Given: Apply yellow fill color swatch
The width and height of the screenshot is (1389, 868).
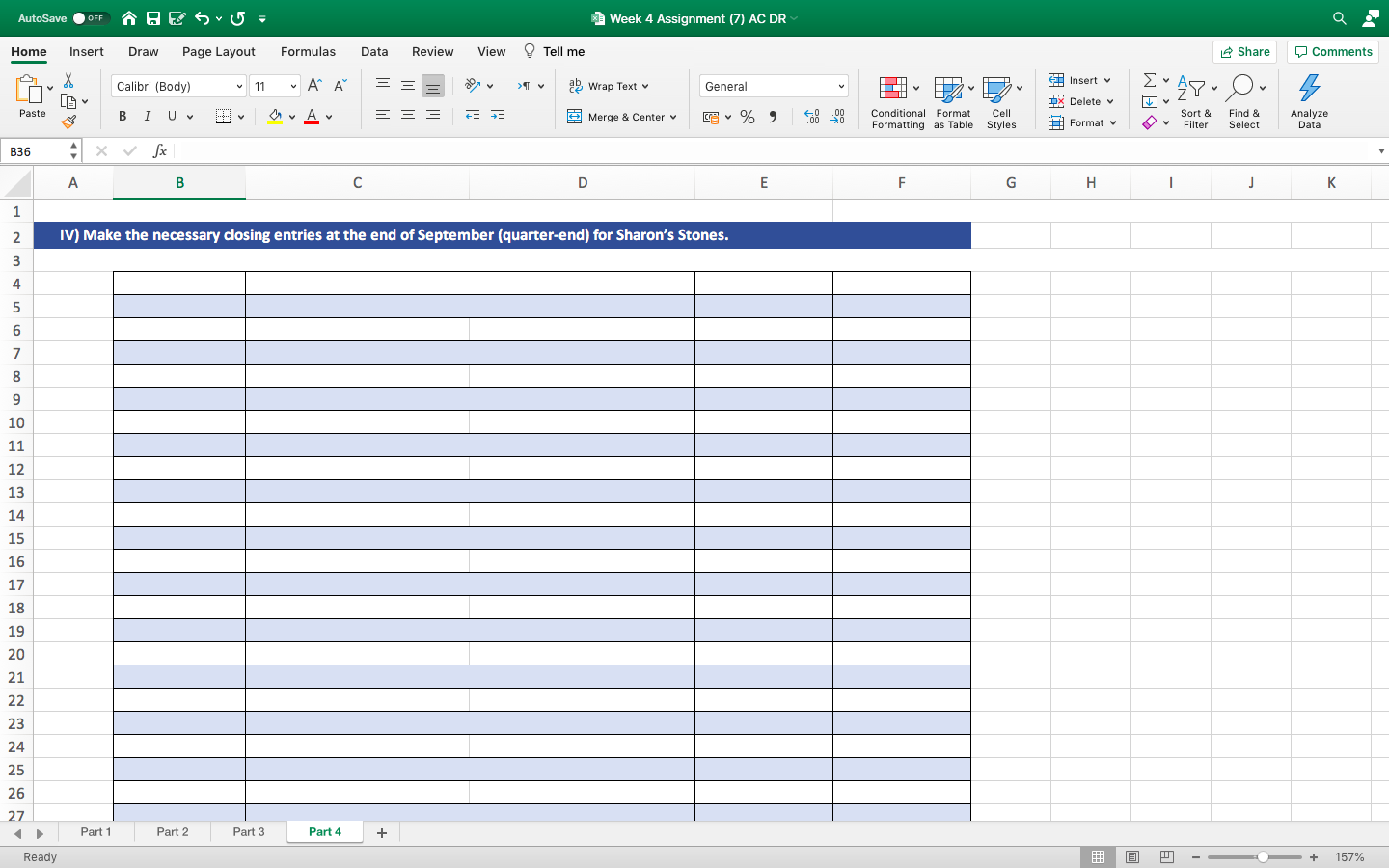Looking at the screenshot, I should [x=275, y=117].
